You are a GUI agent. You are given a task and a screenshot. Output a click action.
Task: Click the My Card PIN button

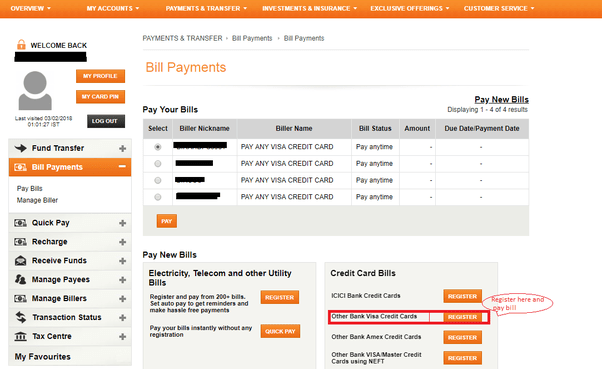tap(100, 96)
